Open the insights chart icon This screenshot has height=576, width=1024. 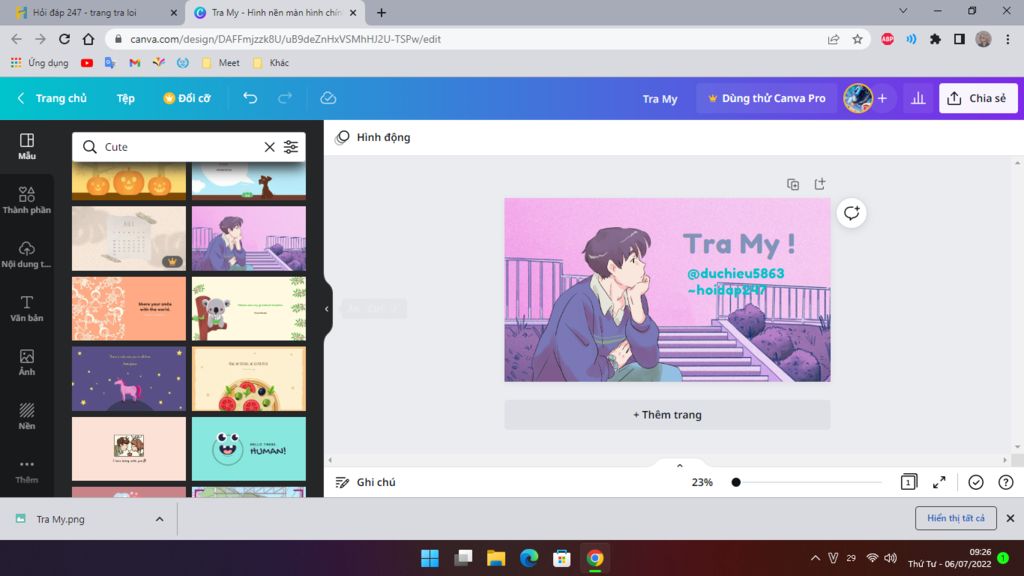(918, 98)
